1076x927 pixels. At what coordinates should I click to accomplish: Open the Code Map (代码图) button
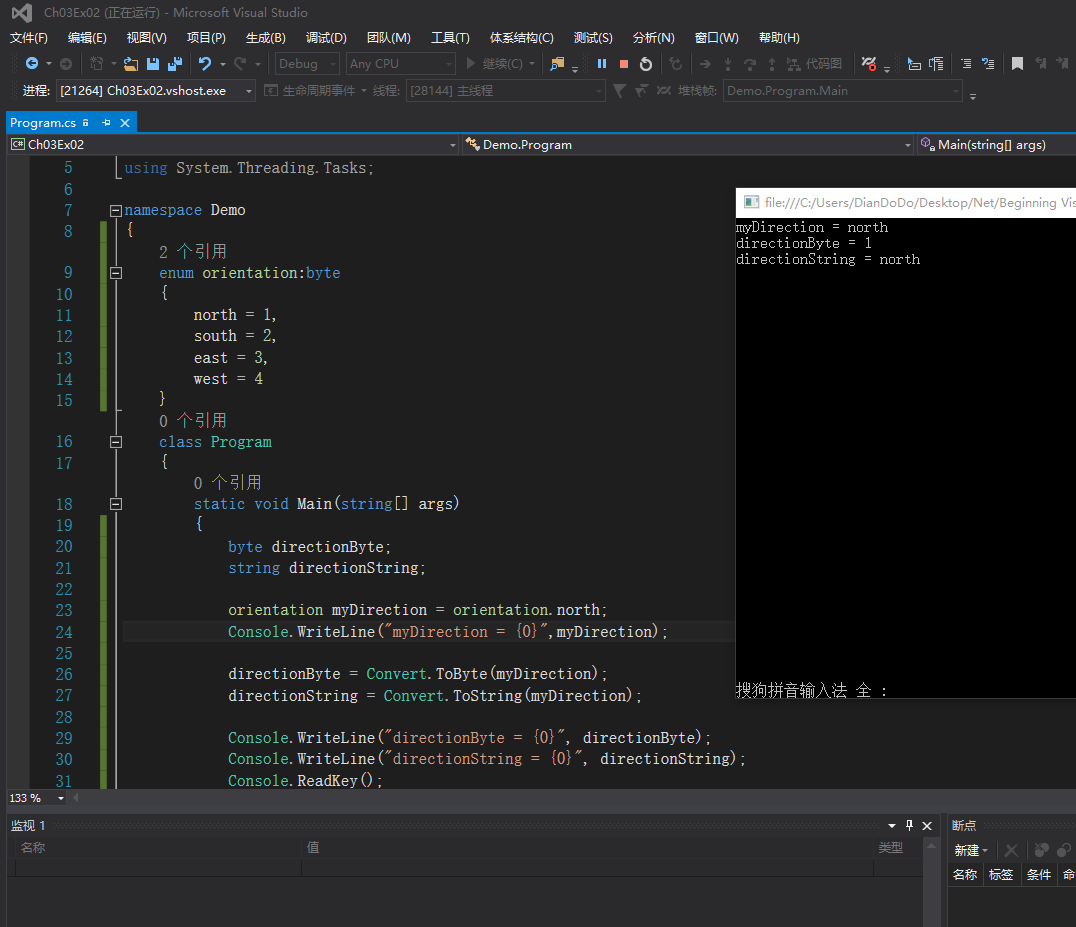pos(814,64)
